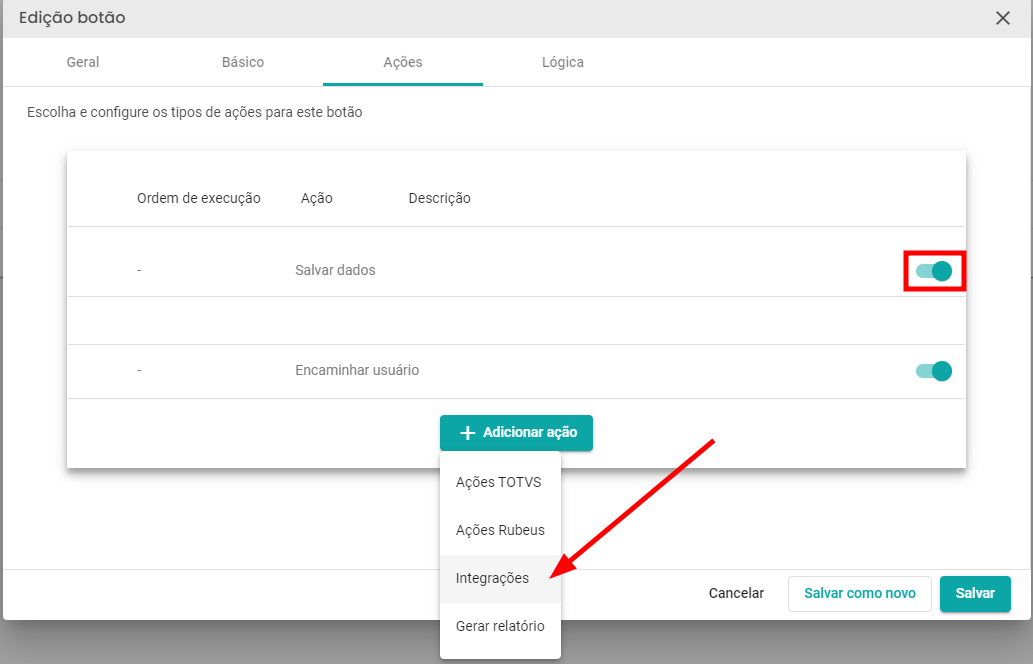
Task: Close the Edição botão dialog
Action: point(1002,18)
